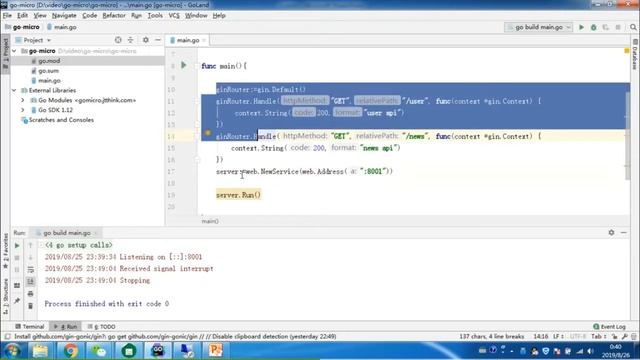This screenshot has width=640, height=360.
Task: Pin the Run tab with pin icon
Action: pos(17,301)
